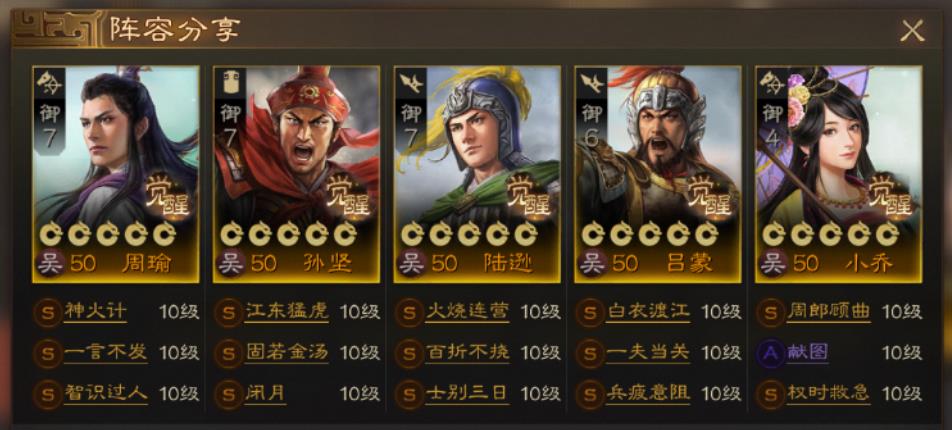This screenshot has height=430, width=952.
Task: Open the 权时救急 skill details
Action: tap(828, 393)
